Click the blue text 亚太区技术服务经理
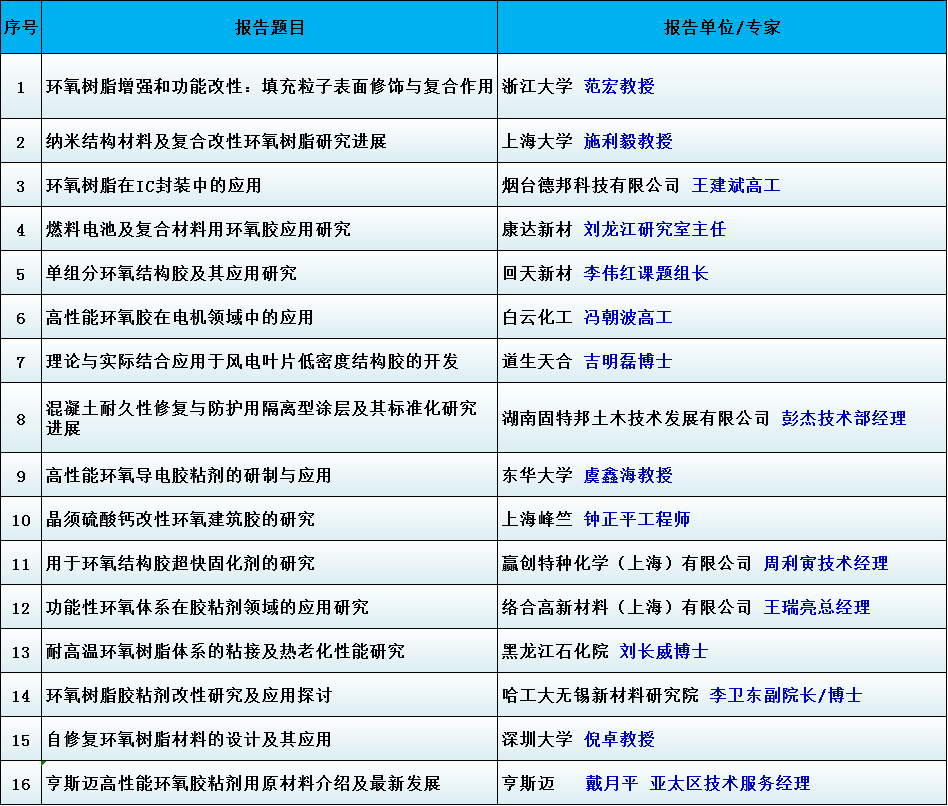Viewport: 948px width, 806px height. [x=730, y=784]
